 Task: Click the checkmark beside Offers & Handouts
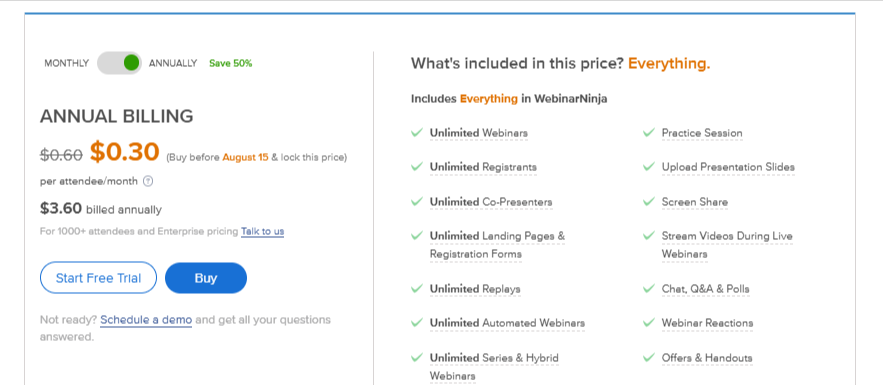click(649, 357)
